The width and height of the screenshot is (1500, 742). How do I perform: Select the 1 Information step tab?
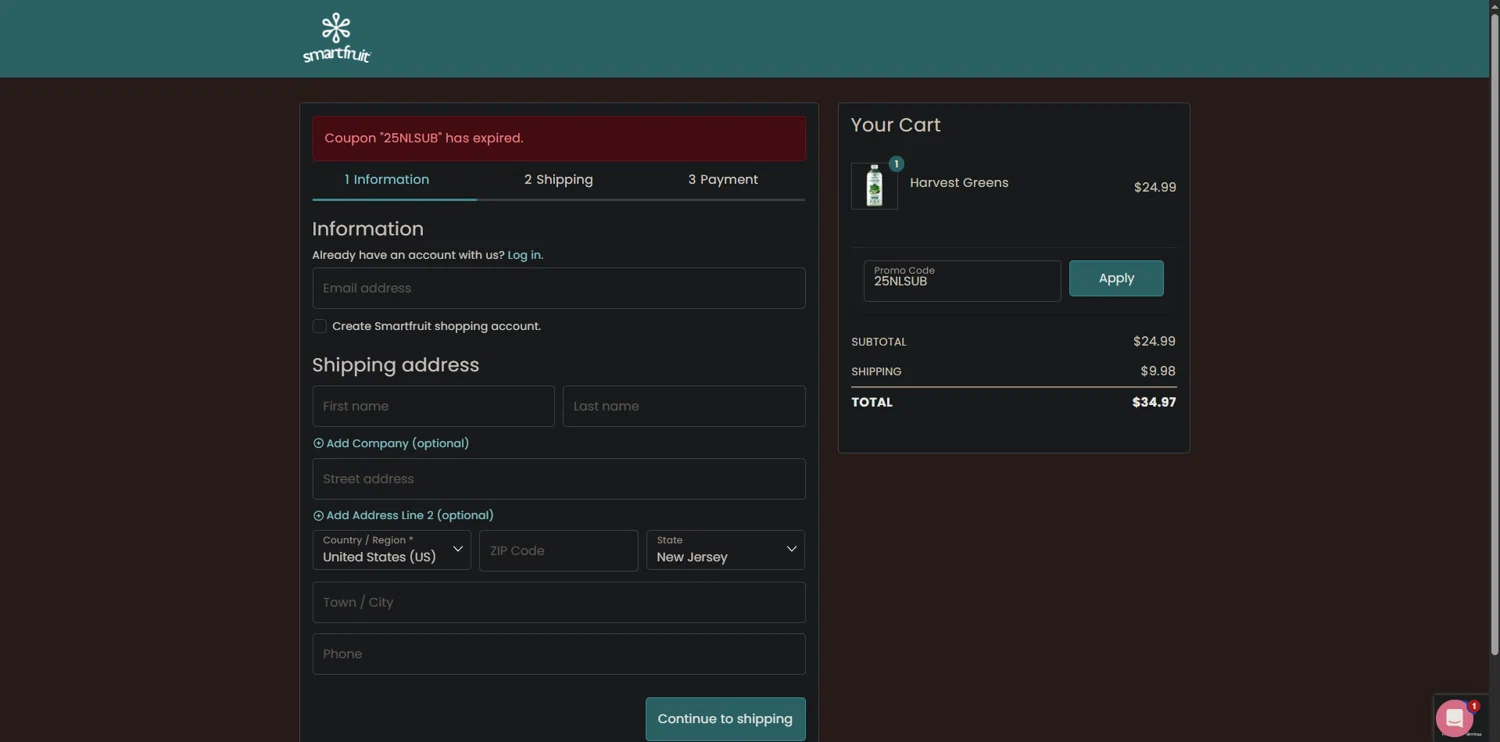[x=387, y=180]
